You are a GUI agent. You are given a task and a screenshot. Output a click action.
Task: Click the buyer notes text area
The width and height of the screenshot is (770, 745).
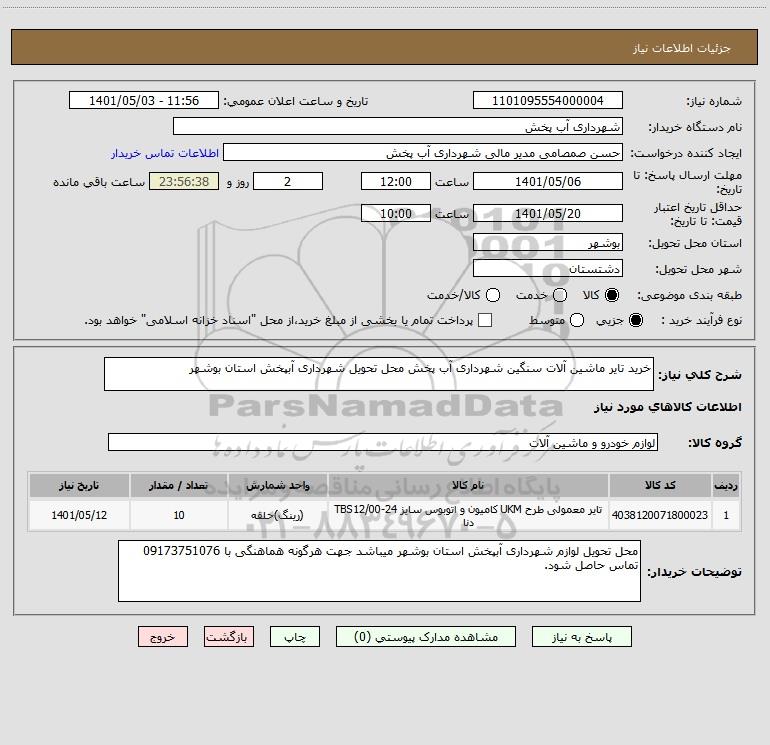click(x=379, y=571)
